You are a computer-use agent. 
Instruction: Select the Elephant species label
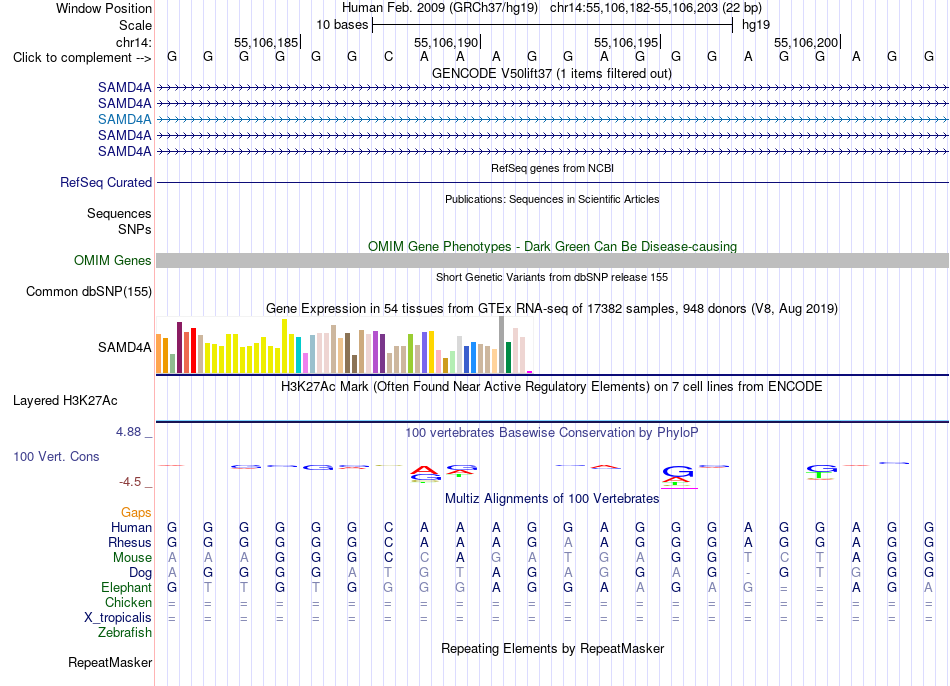(126, 588)
